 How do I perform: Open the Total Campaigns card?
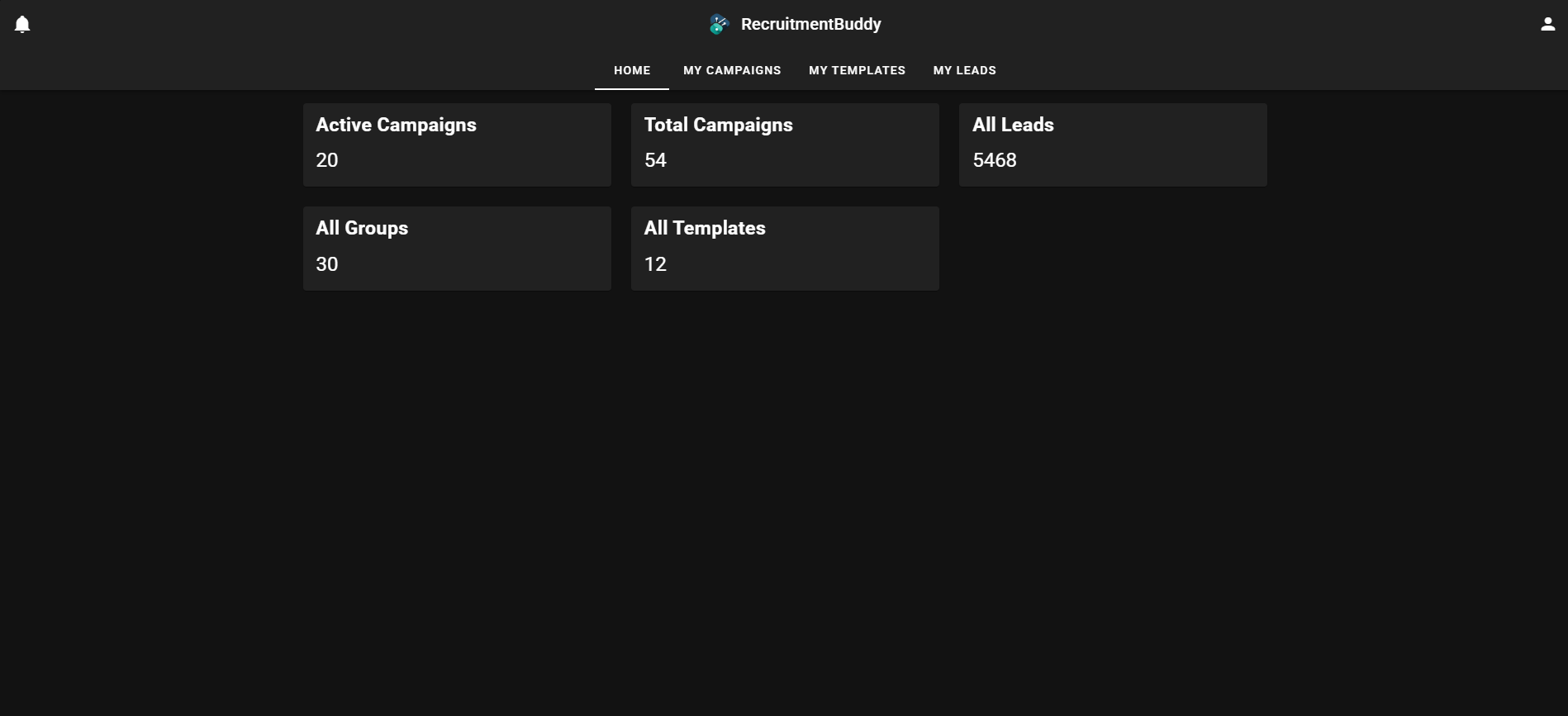coord(785,145)
